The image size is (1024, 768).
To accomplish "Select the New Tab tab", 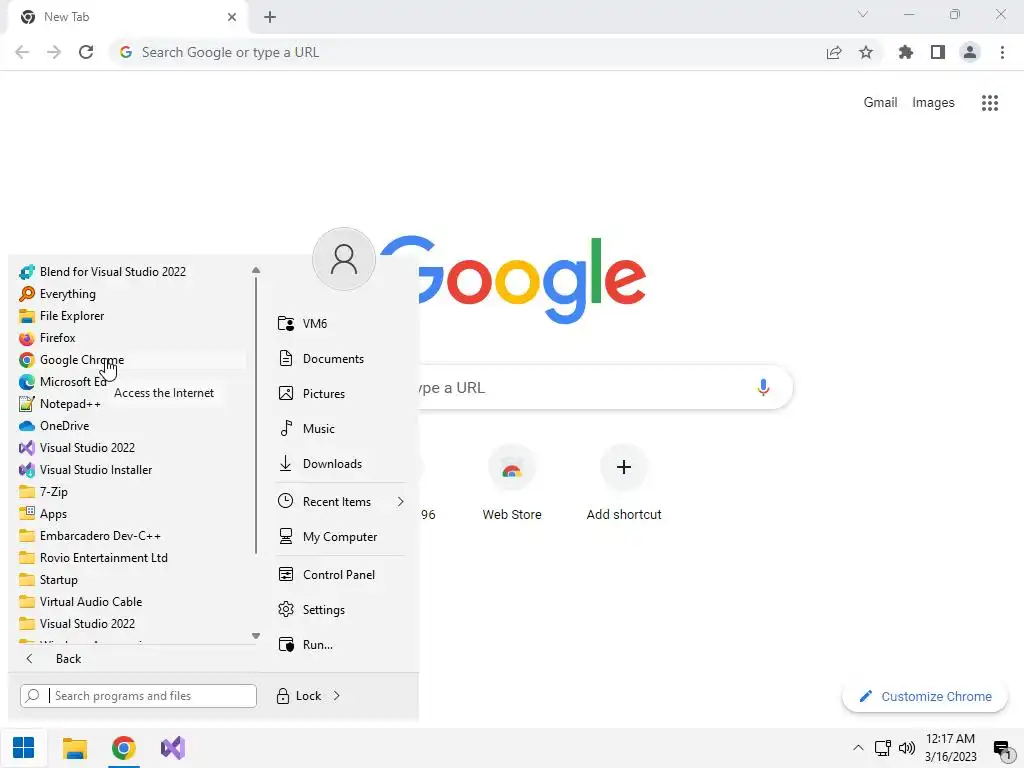I will (x=127, y=18).
